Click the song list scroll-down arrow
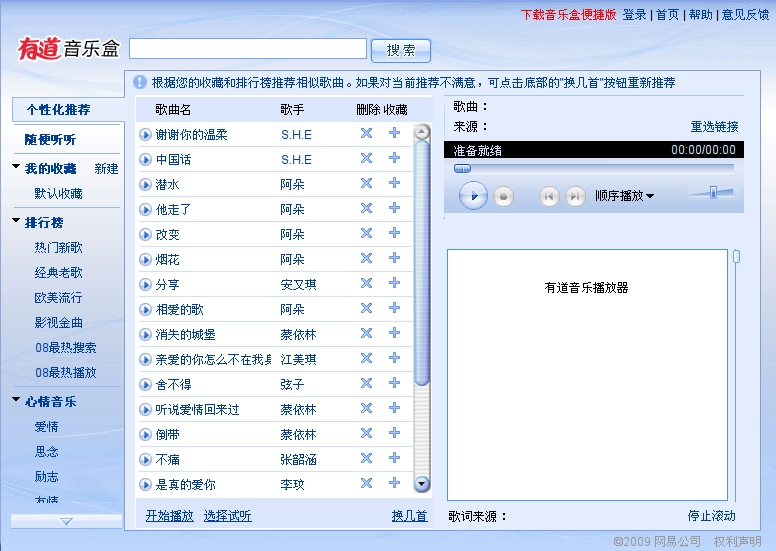The image size is (776, 551). pos(422,484)
